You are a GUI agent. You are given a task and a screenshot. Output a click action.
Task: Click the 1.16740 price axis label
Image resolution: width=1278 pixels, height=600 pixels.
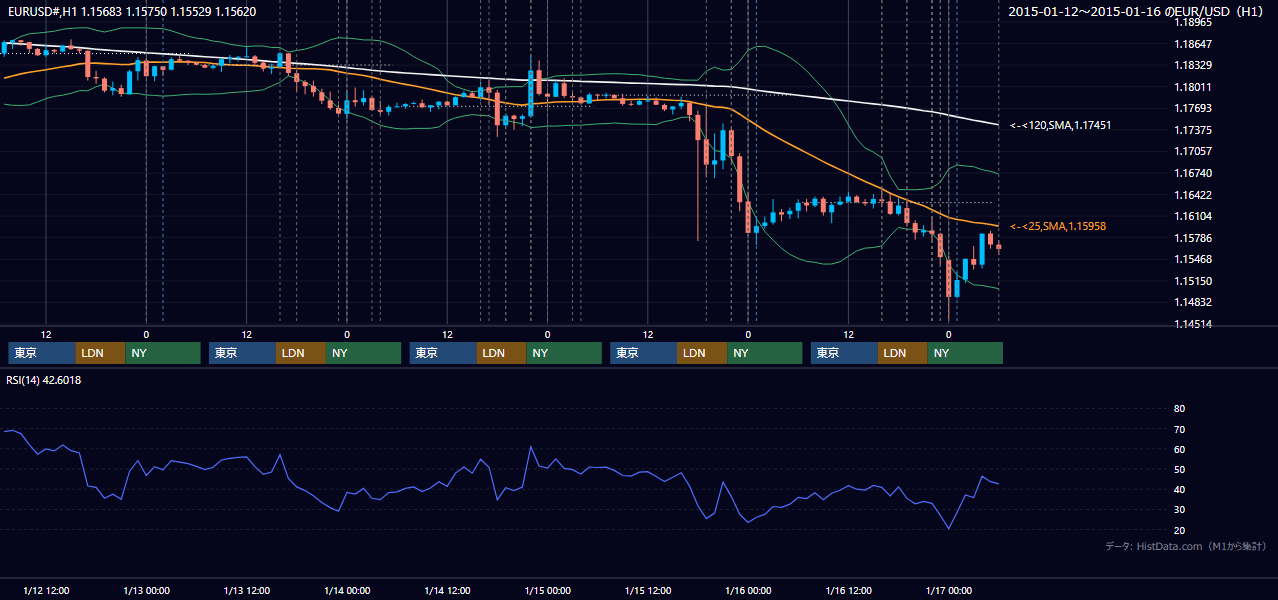coord(1192,173)
